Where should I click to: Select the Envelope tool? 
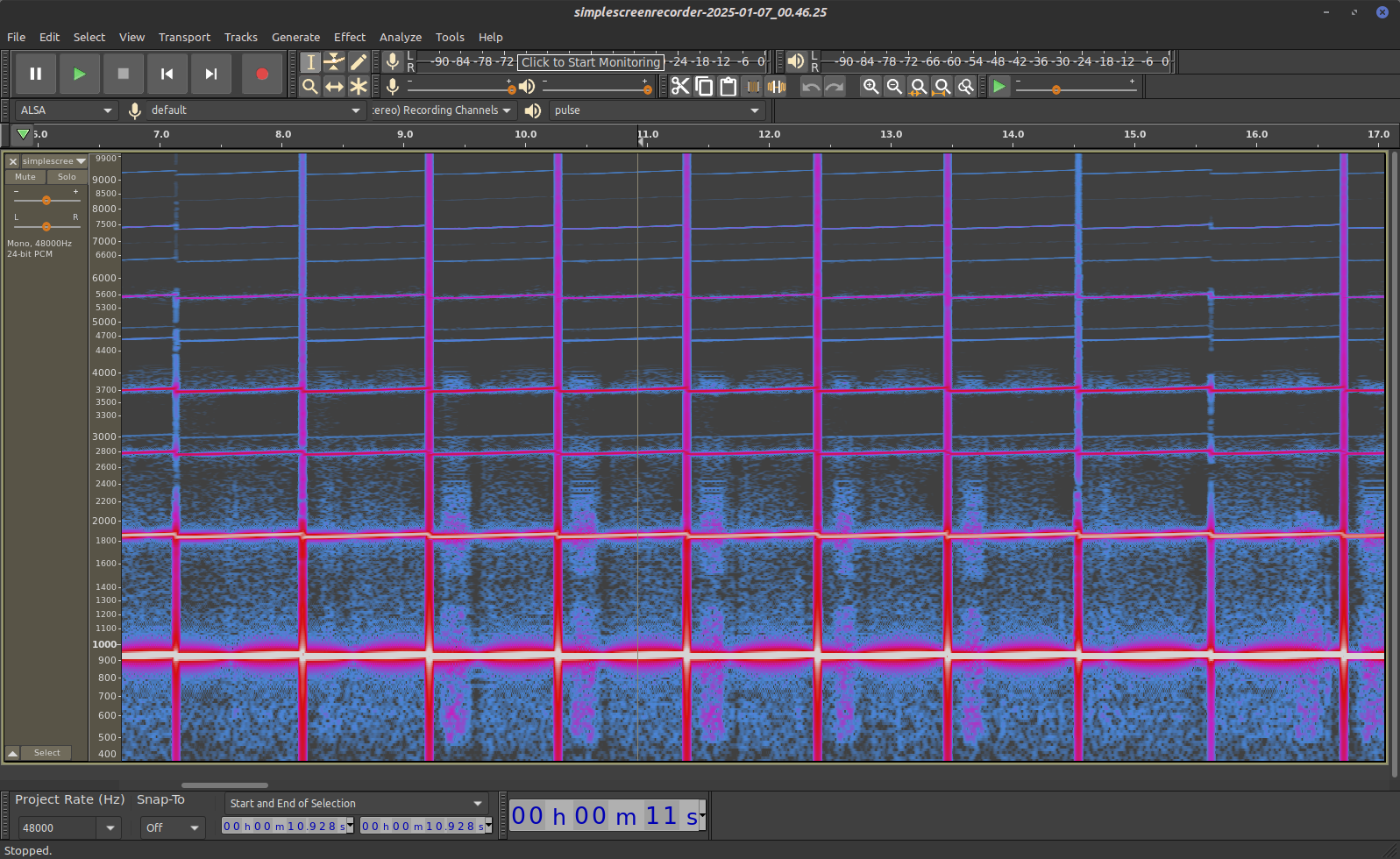[x=334, y=61]
